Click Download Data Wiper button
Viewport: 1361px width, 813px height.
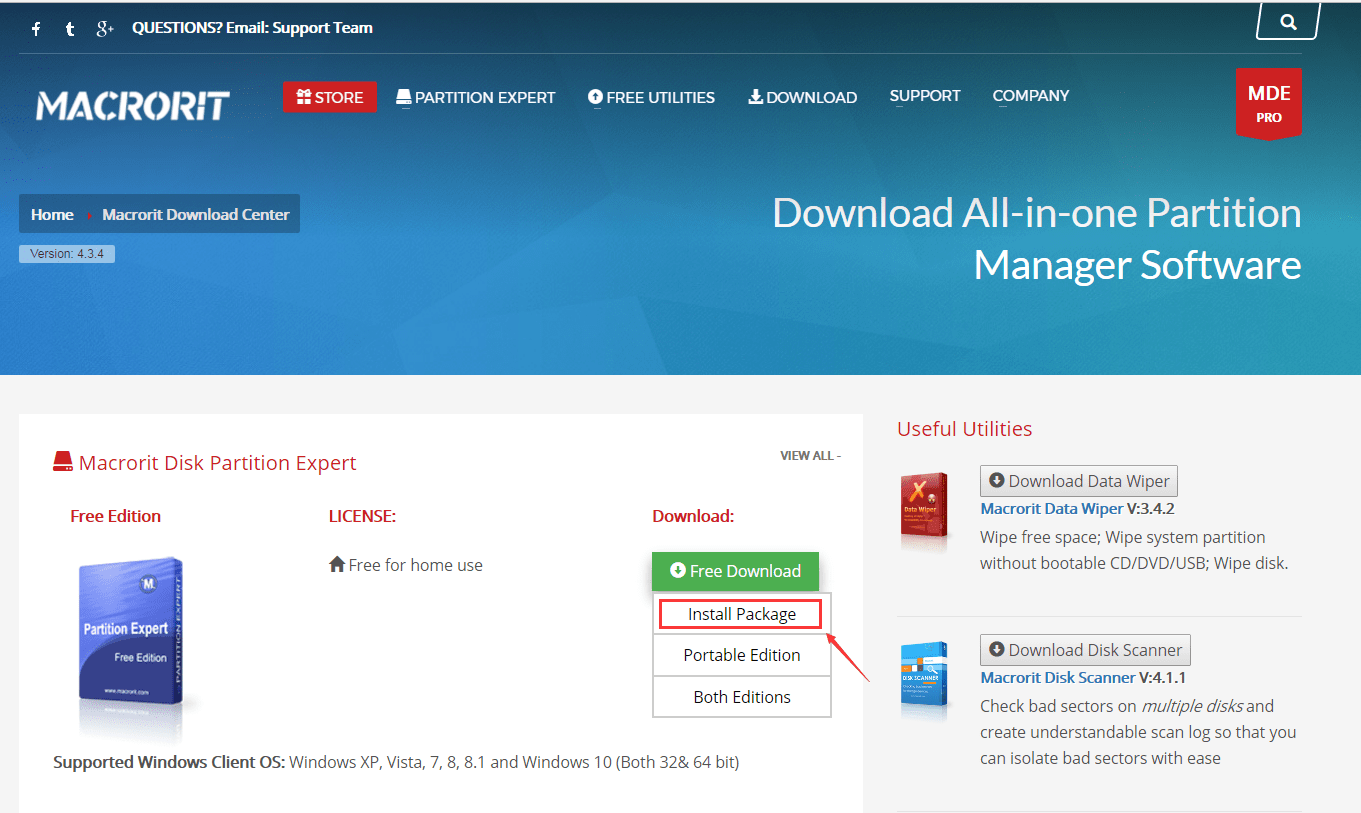point(1079,481)
